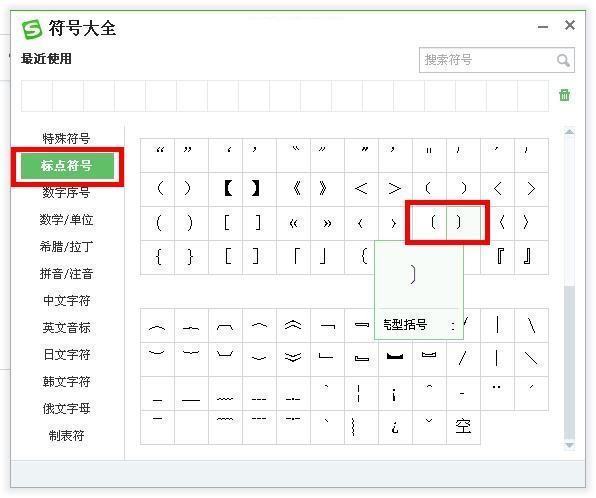The height and width of the screenshot is (498, 596).
Task: Switch to 数字序号 category
Action: pyautogui.click(x=66, y=192)
